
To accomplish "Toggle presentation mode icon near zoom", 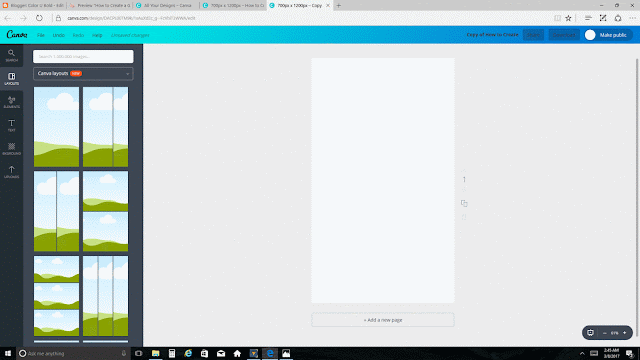I will point(590,333).
